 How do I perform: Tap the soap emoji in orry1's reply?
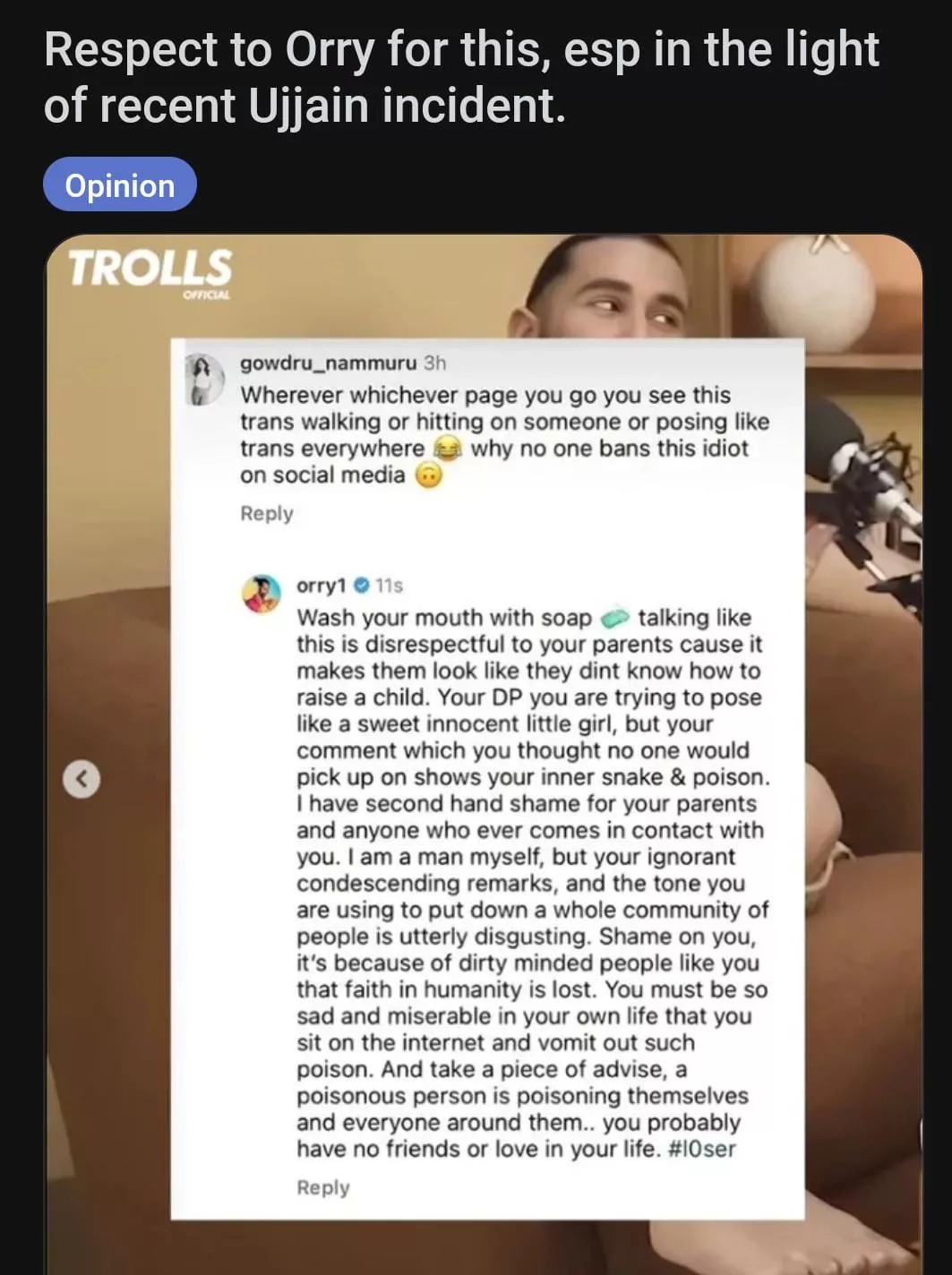[x=614, y=618]
